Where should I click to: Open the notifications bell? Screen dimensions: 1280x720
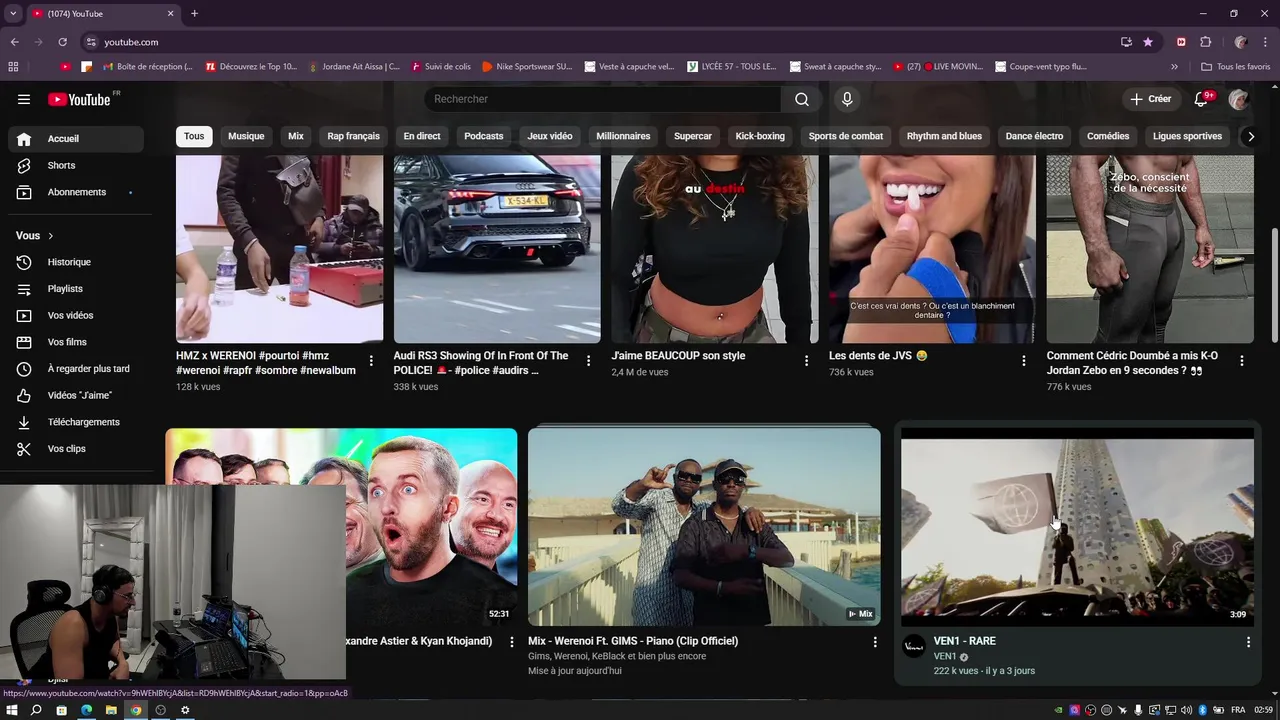tap(1203, 99)
